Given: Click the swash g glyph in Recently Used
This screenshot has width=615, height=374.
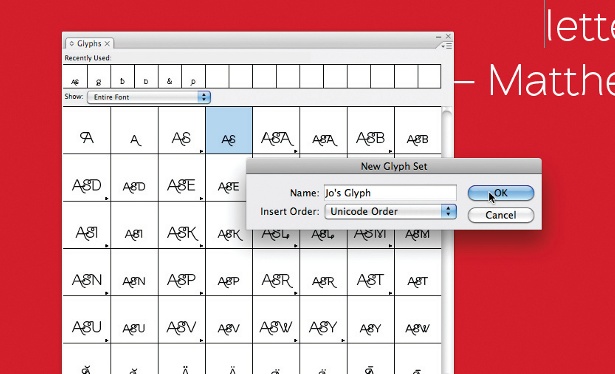Looking at the screenshot, I should coord(99,77).
